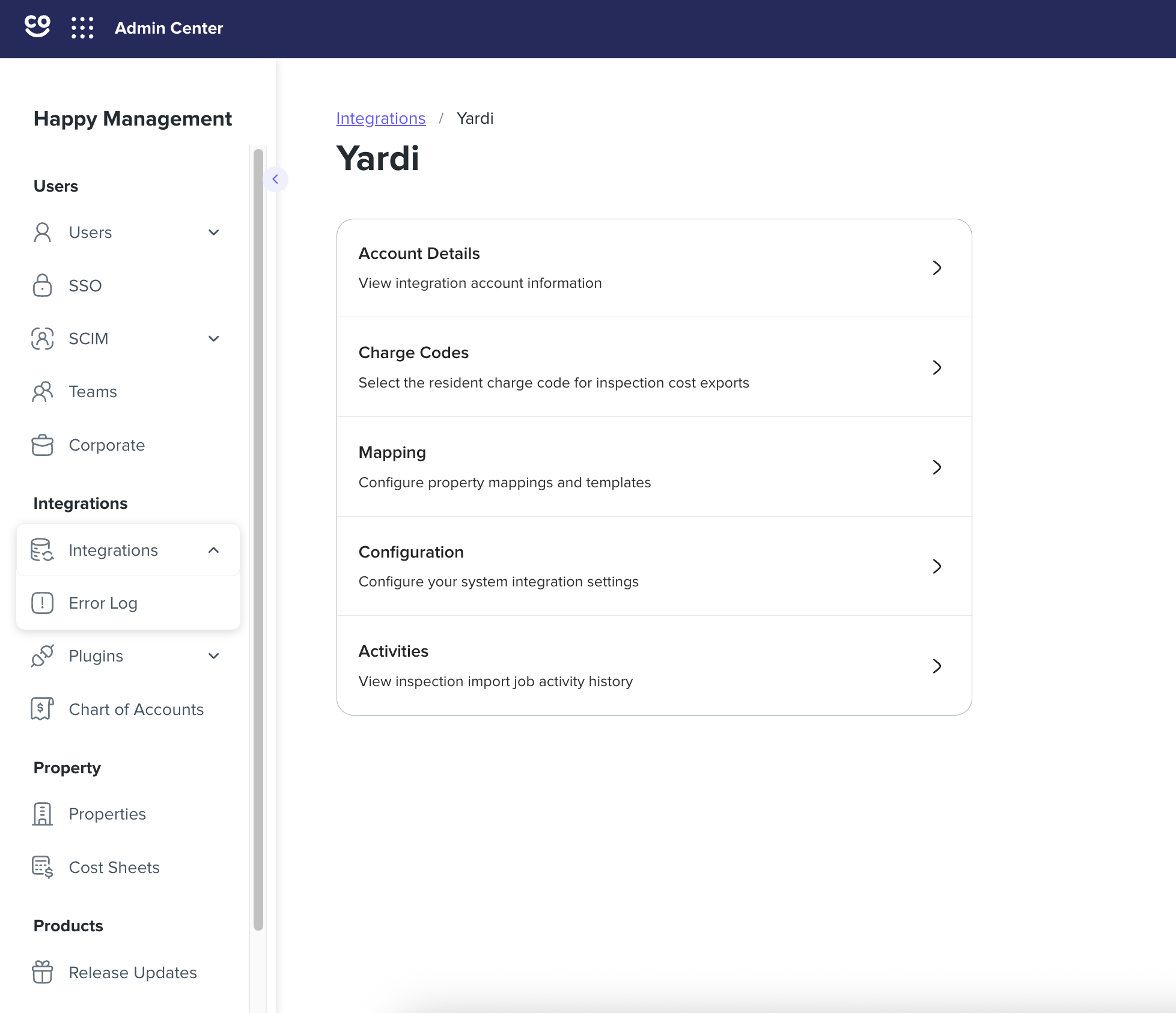The image size is (1176, 1013).
Task: Click the Cost Sheets calculator icon
Action: tap(43, 867)
